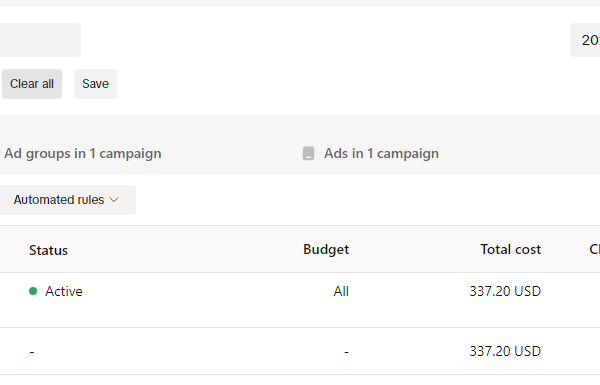Click the Clear all button
600x385 pixels.
coord(32,84)
